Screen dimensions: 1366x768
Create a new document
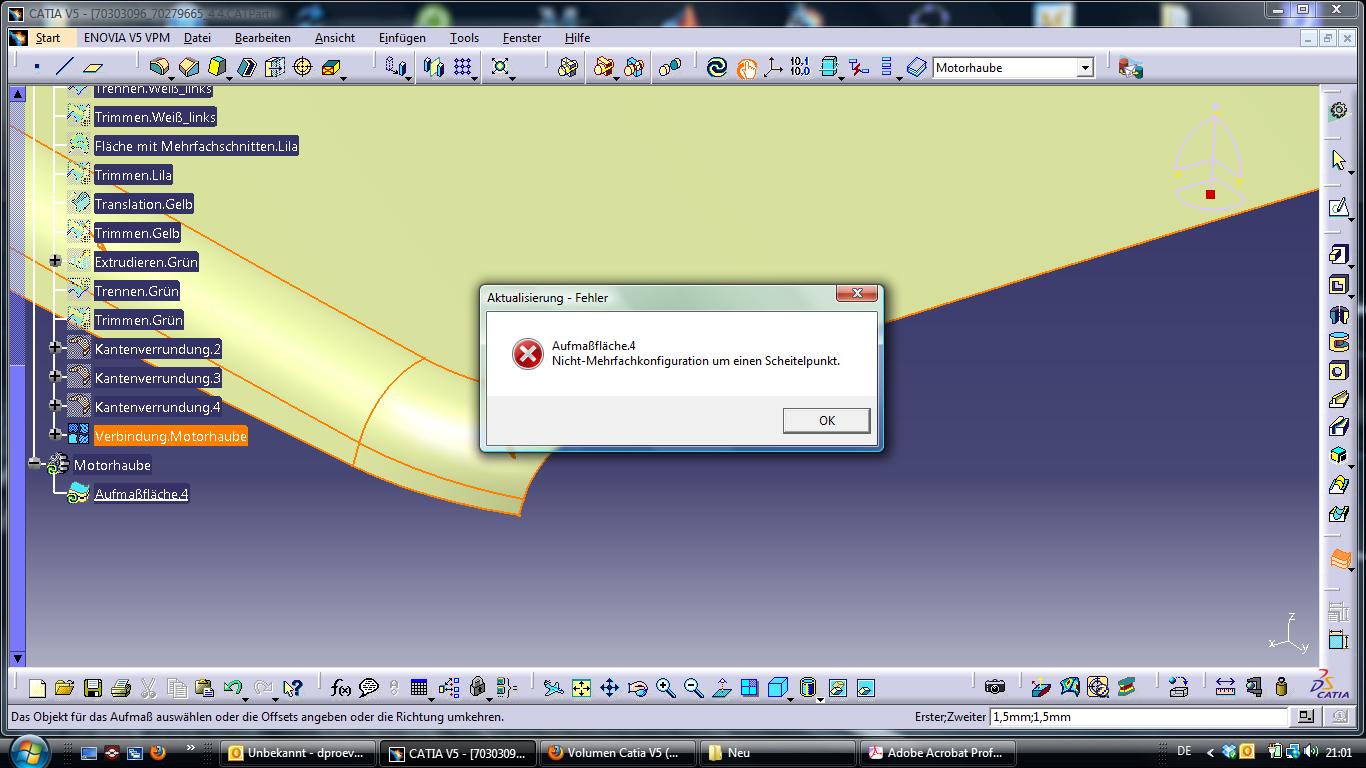[37, 688]
